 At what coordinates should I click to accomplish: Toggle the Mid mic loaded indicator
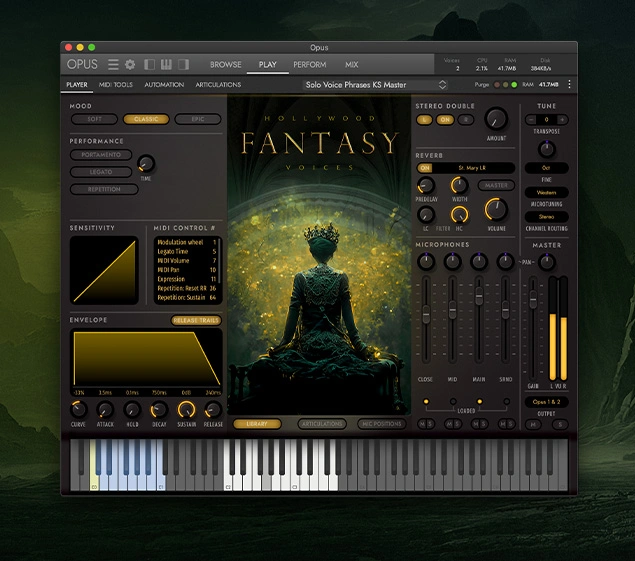coord(453,401)
